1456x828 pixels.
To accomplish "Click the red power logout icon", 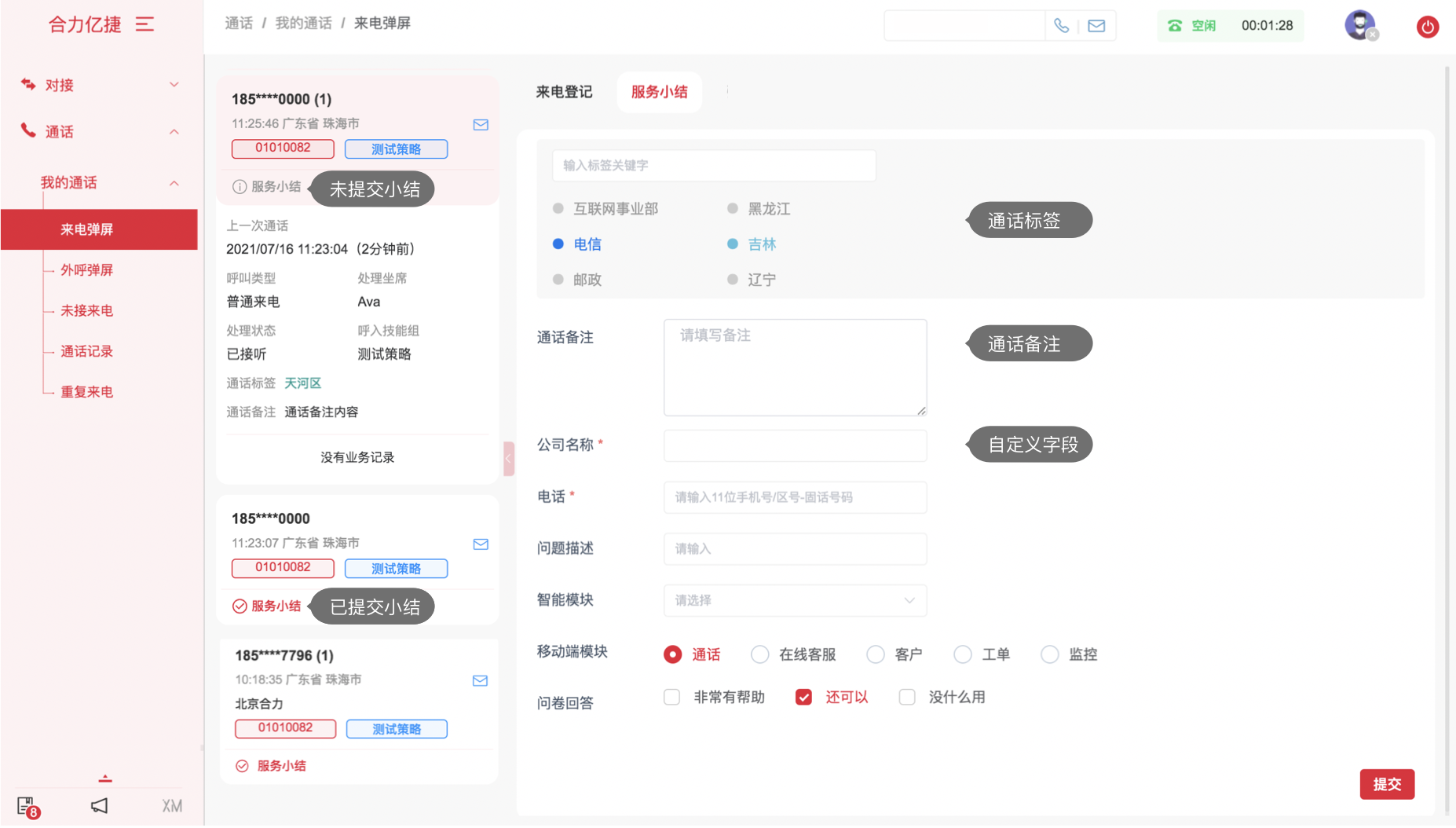I will 1427,27.
